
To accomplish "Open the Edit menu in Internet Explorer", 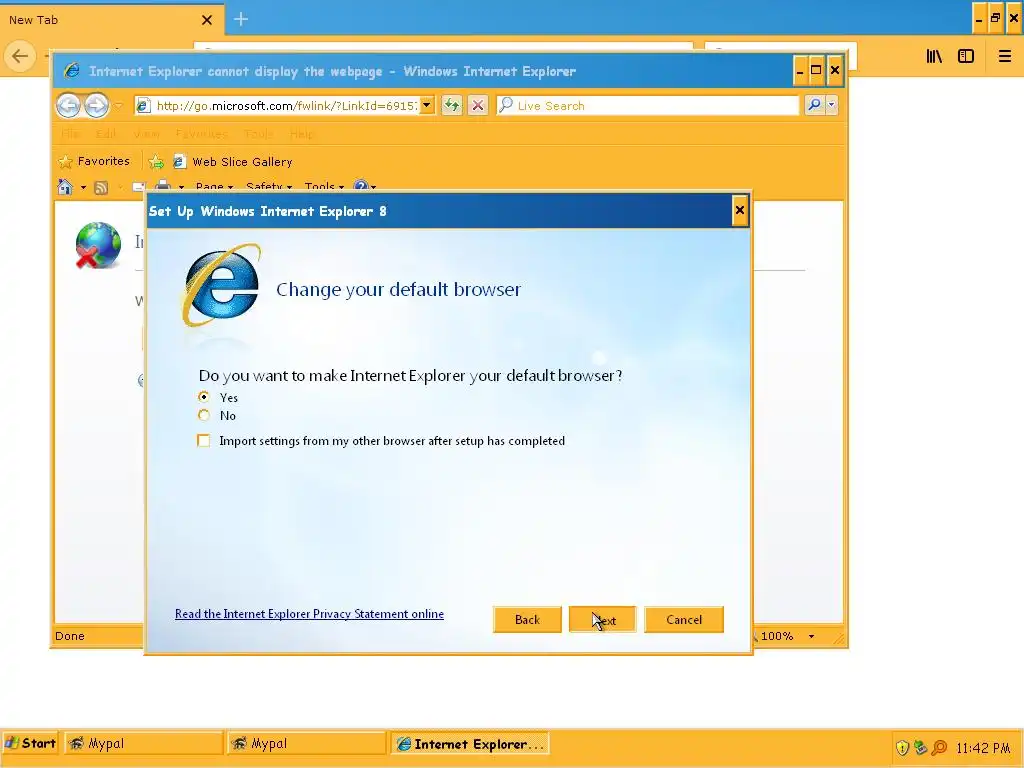I will point(106,134).
